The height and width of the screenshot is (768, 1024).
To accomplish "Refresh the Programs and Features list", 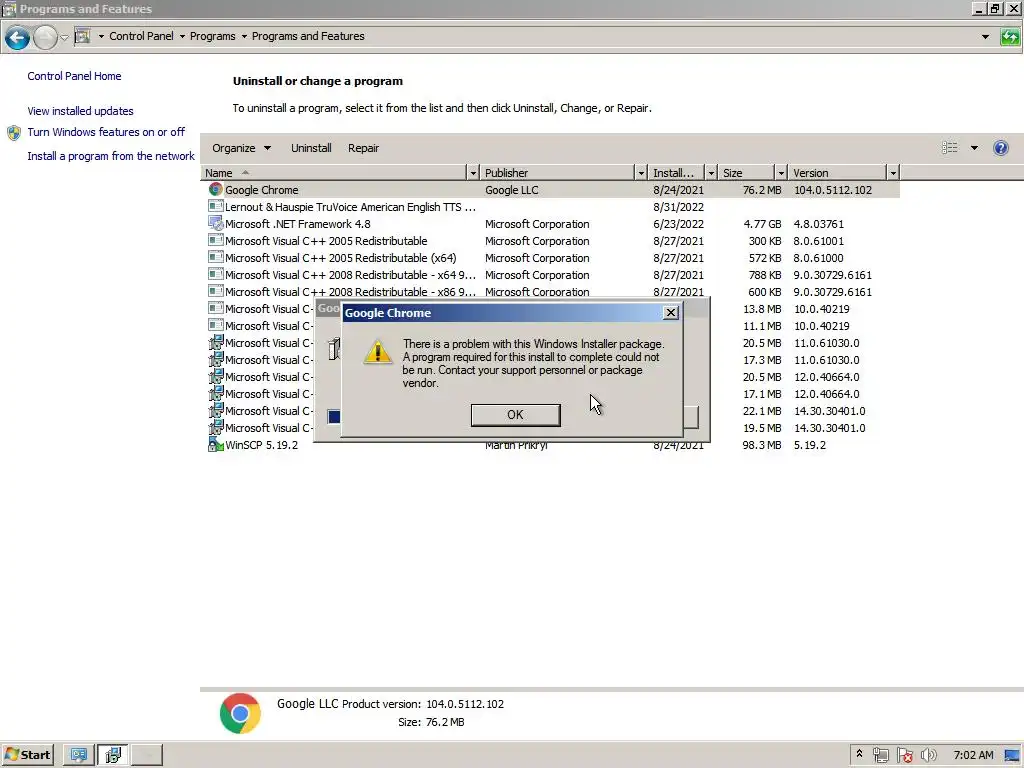I will 1010,37.
